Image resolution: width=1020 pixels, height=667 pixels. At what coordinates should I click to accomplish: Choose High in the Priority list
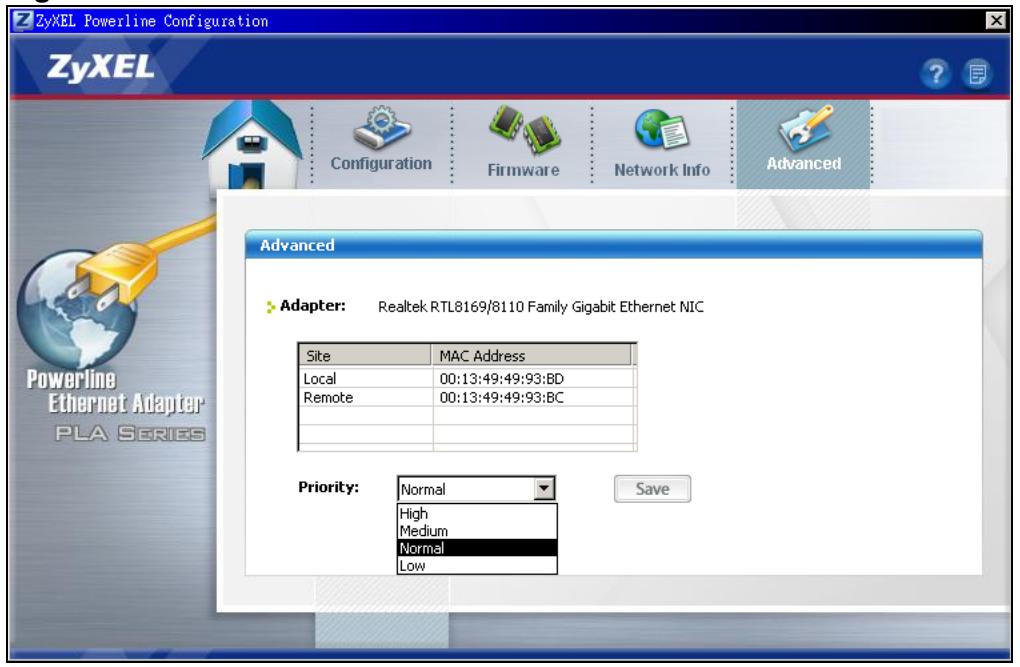(477, 513)
